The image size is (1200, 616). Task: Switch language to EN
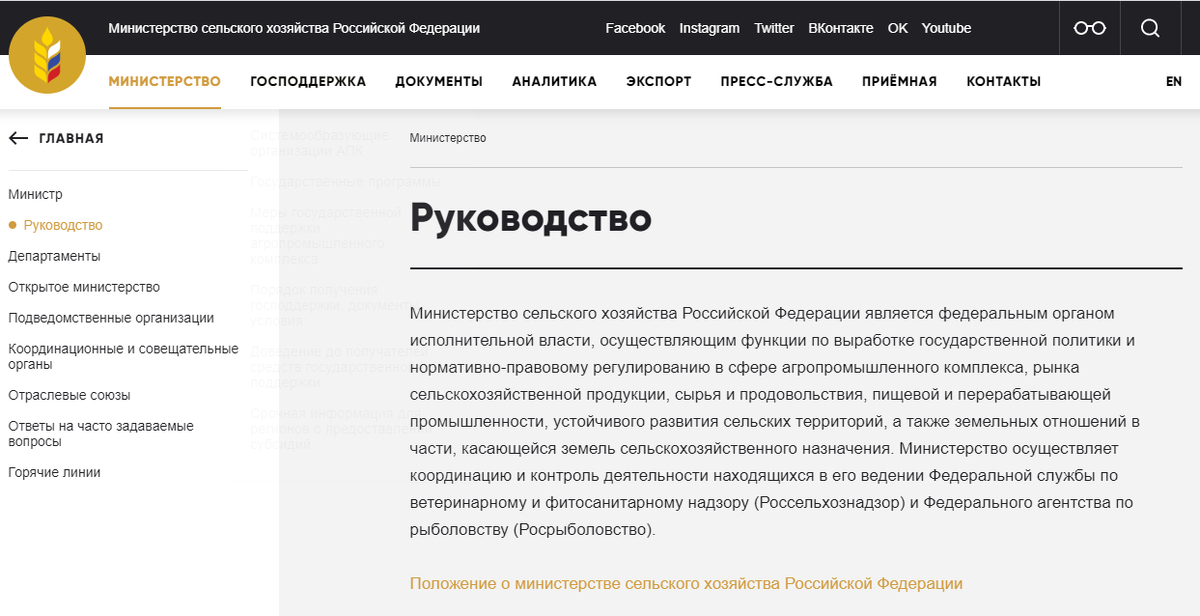click(1174, 82)
